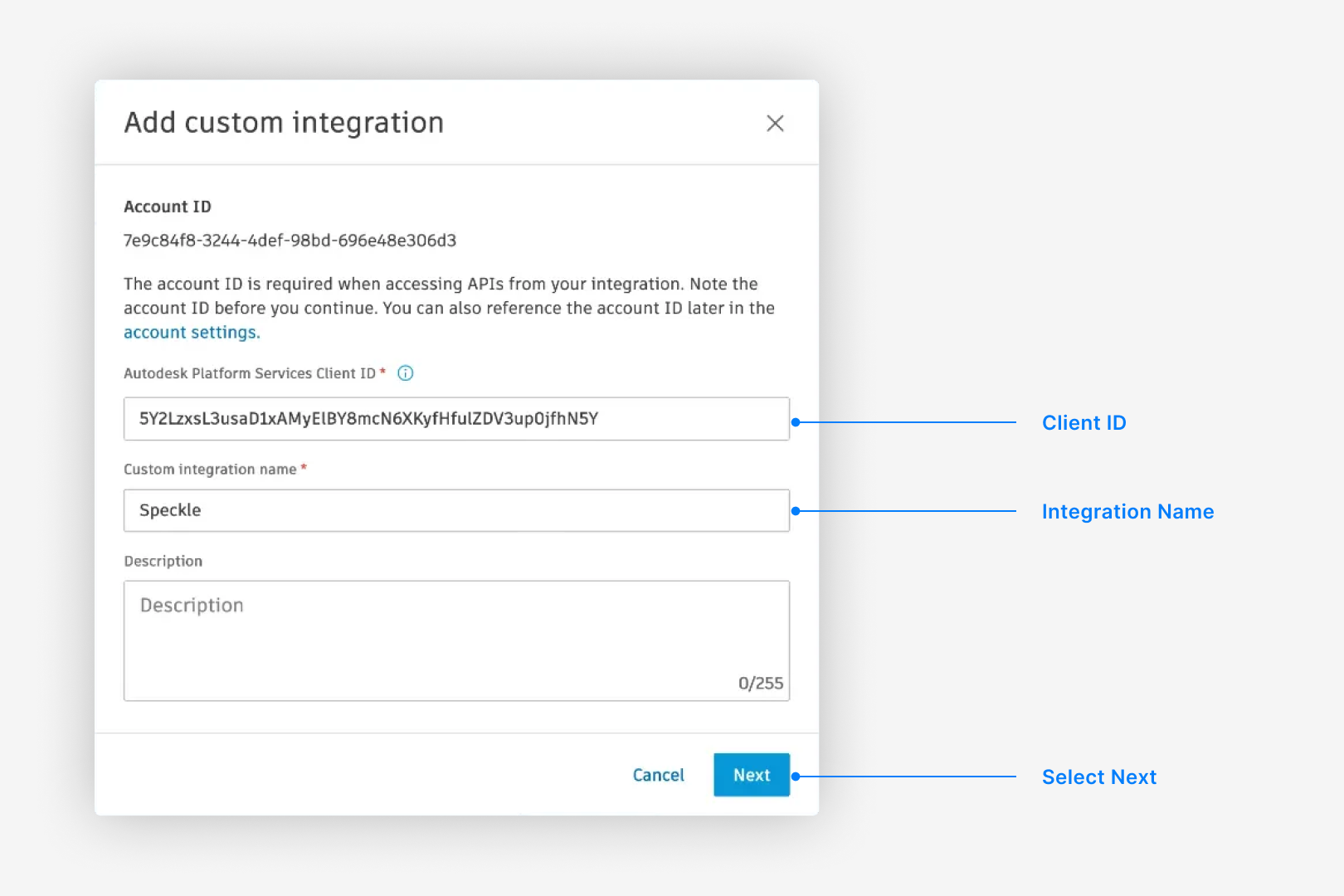Click the Autodesk Platform Services Client ID label
1344x896 pixels.
pyautogui.click(x=251, y=373)
